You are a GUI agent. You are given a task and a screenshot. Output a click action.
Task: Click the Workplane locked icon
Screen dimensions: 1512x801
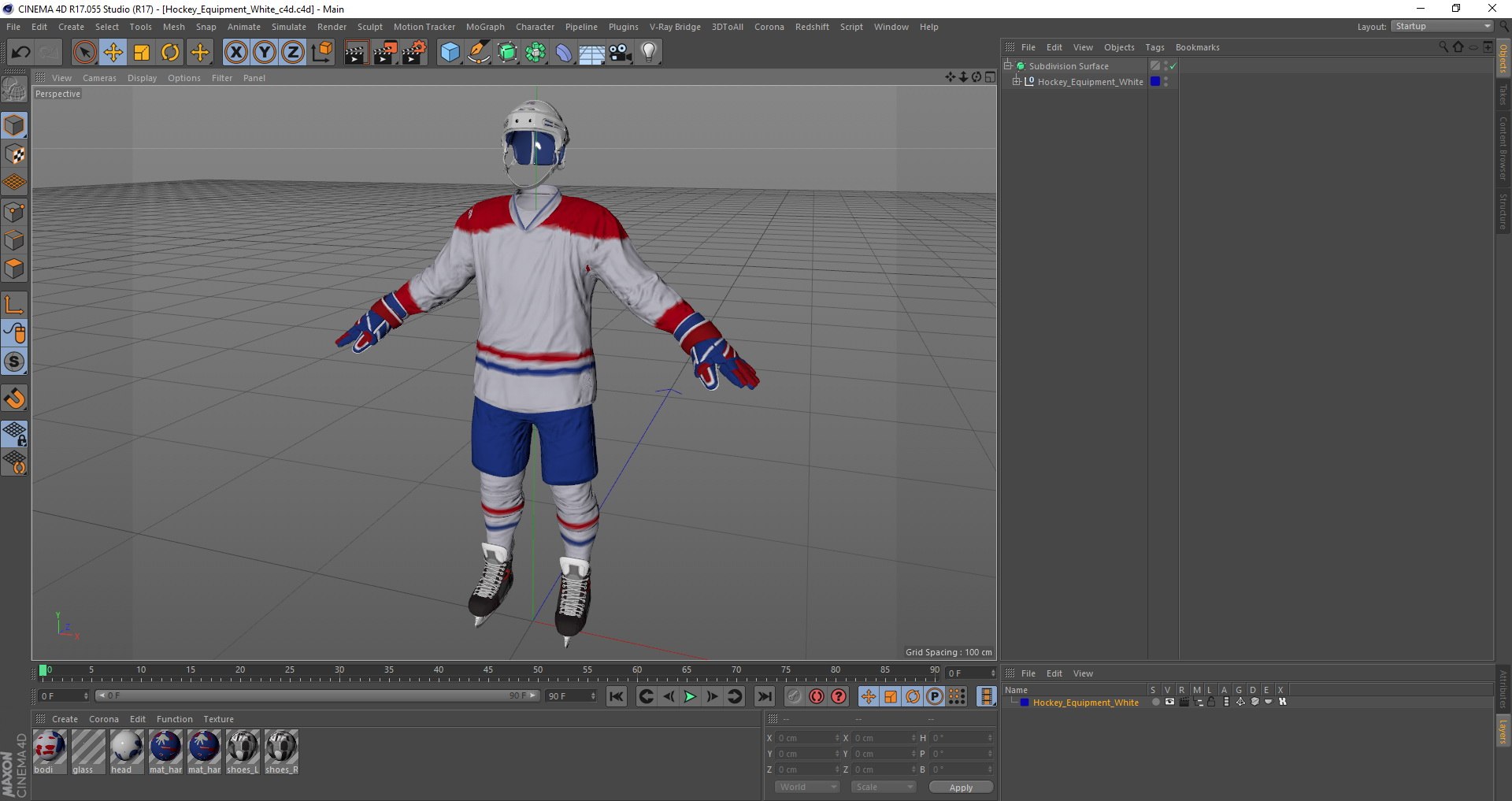(15, 434)
